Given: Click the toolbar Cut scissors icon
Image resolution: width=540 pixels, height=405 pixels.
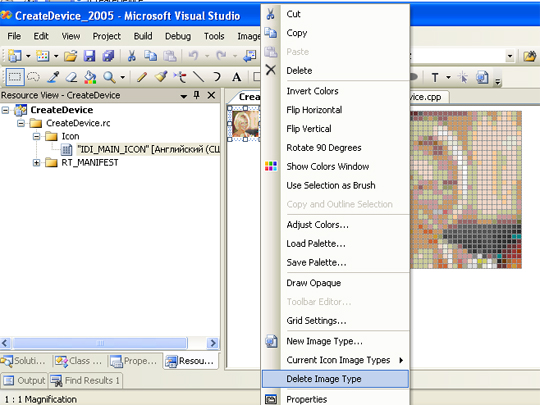Looking at the screenshot, I should coord(131,56).
